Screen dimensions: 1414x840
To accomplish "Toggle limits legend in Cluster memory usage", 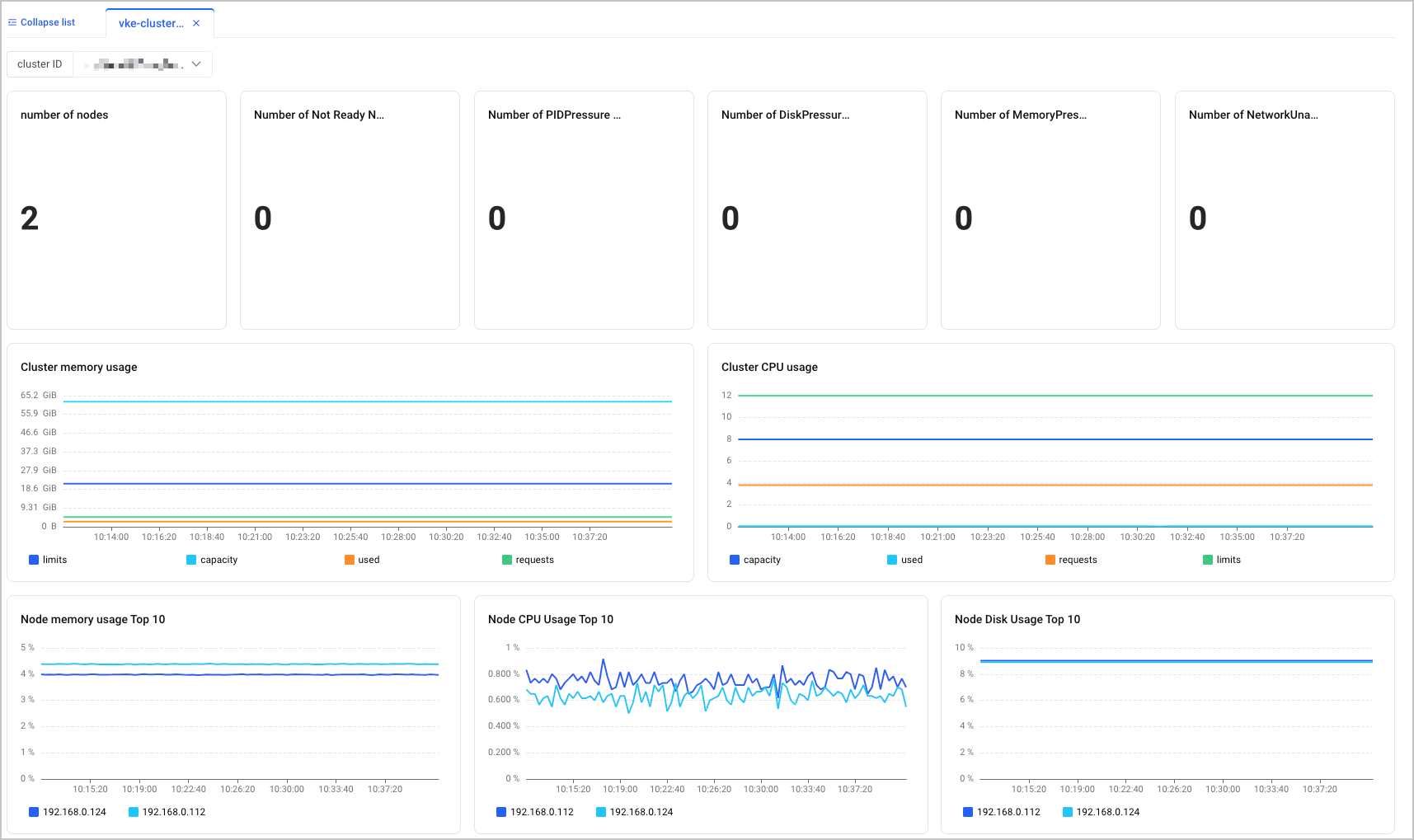I will coord(48,560).
